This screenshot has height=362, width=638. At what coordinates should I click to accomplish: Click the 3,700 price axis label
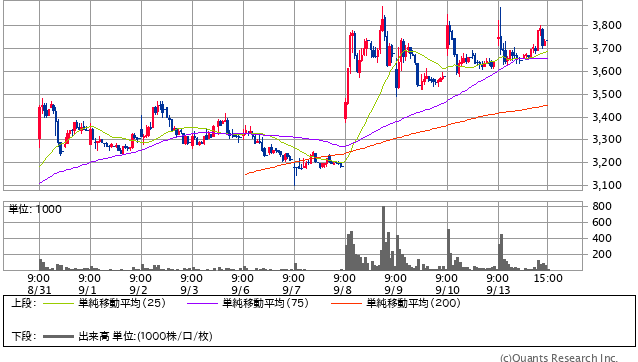(x=607, y=48)
